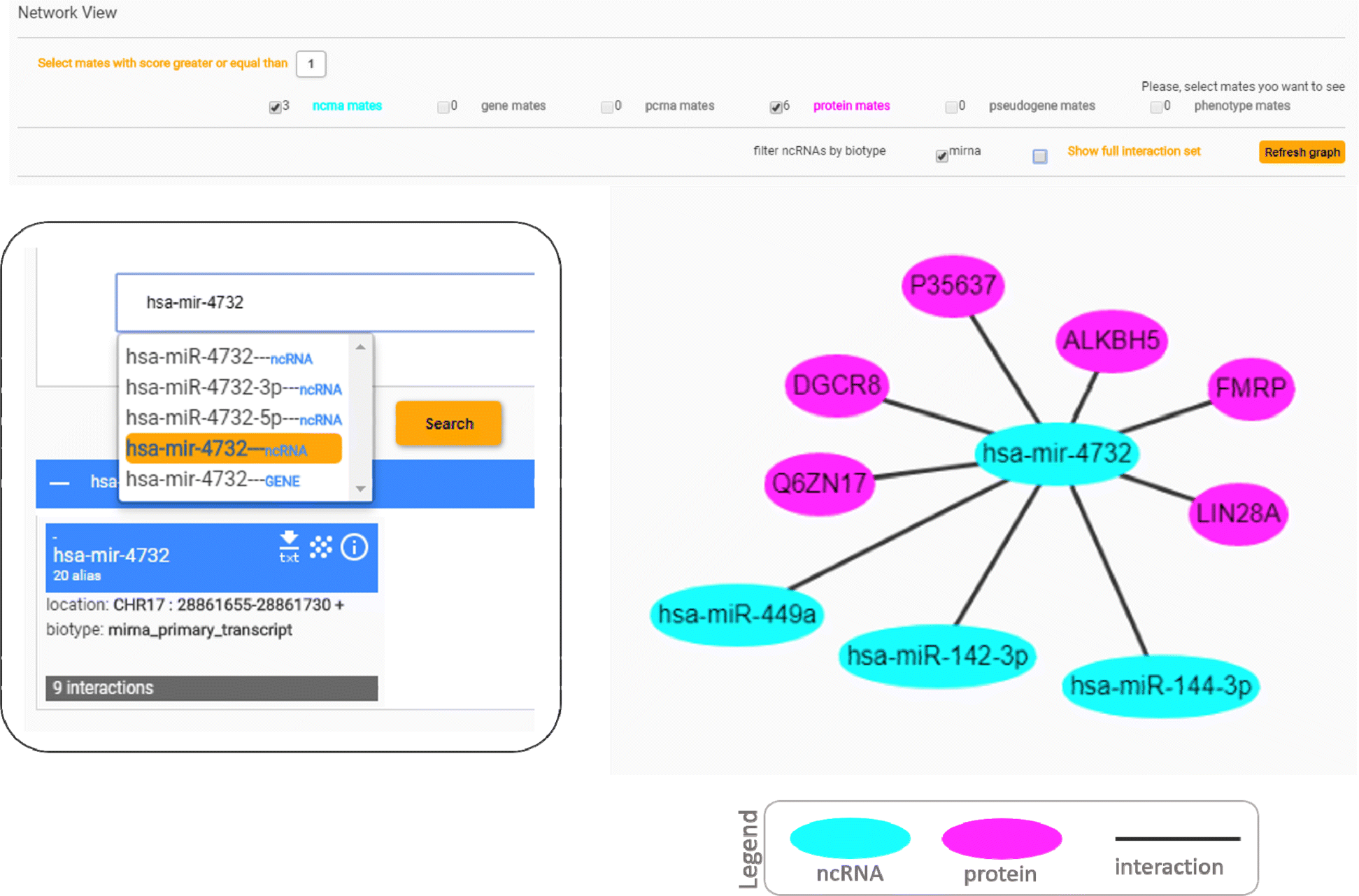Collapse the hsa panel with the minus icon
1359x896 pixels.
click(x=60, y=483)
